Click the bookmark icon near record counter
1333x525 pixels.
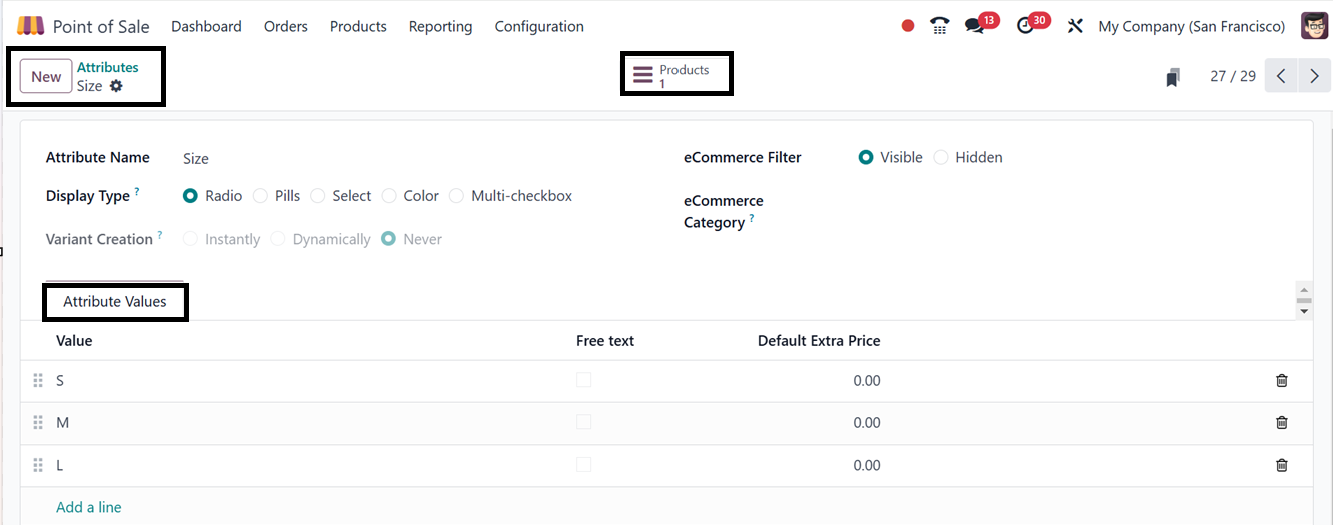[1173, 77]
